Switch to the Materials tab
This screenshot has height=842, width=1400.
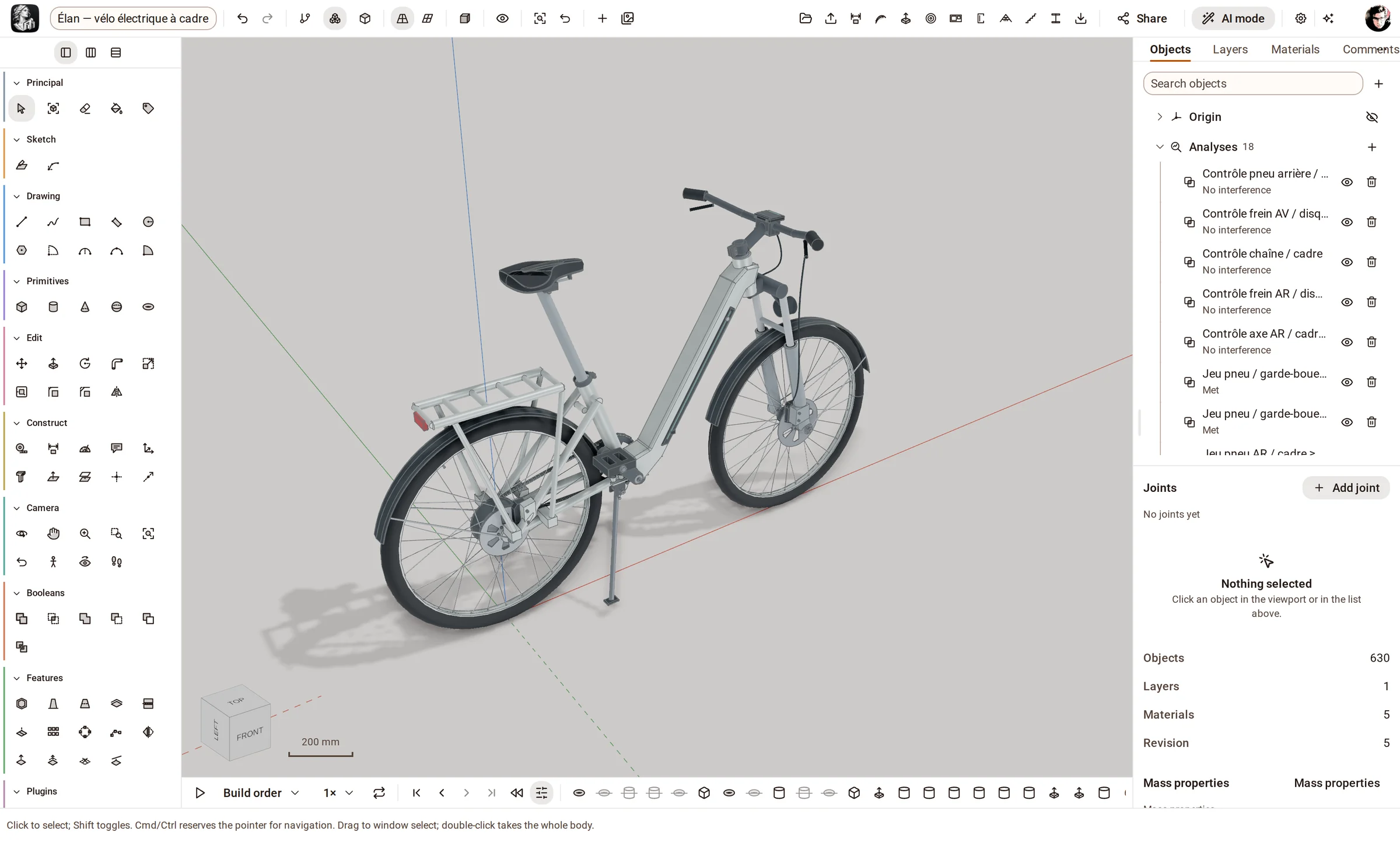1295,50
